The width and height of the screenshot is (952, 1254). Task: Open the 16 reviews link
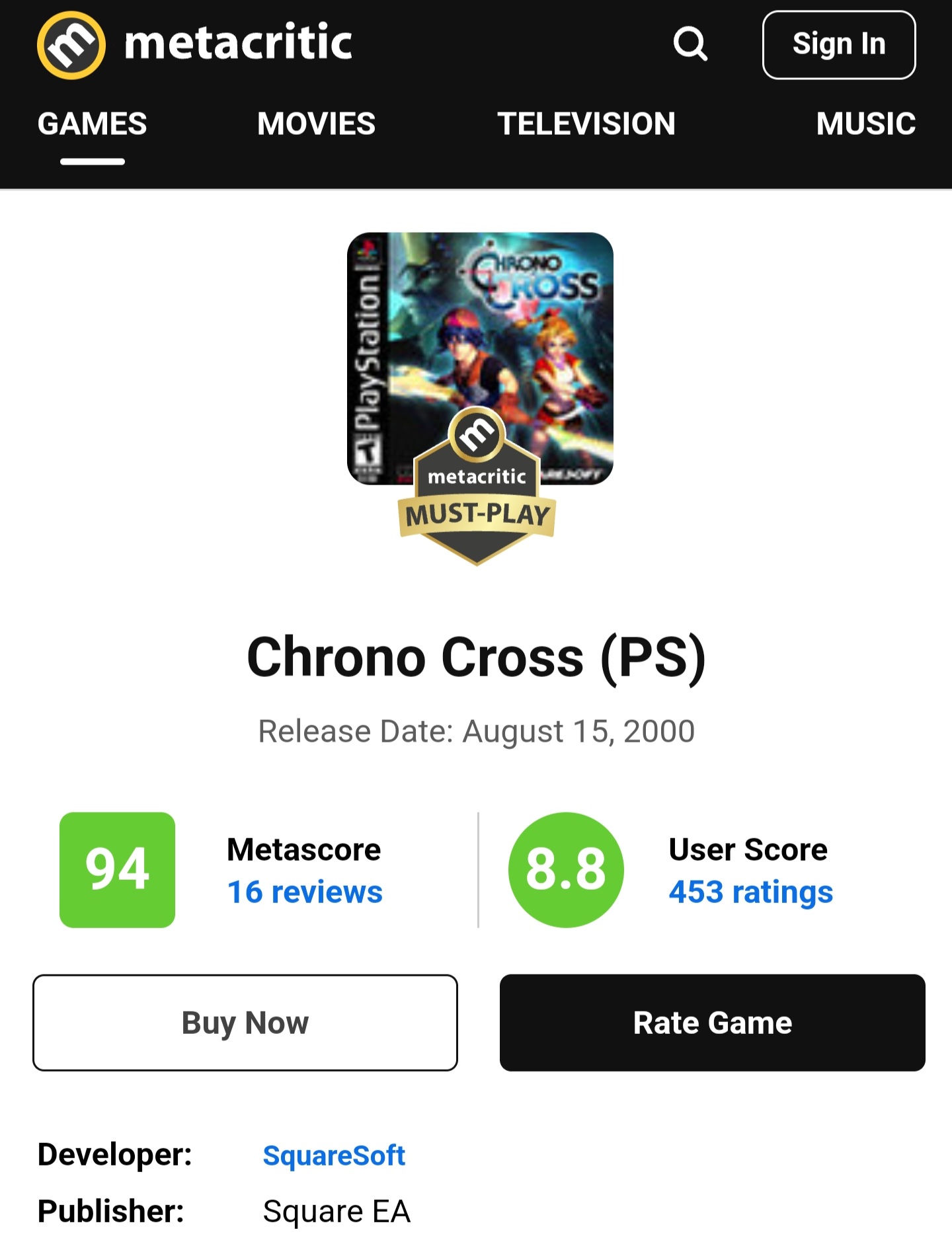click(305, 892)
